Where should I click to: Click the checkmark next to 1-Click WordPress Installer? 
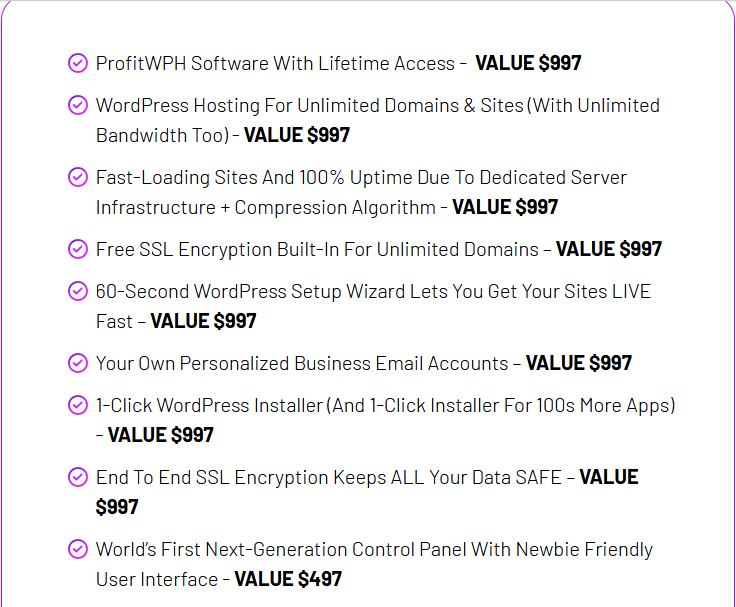click(x=77, y=405)
